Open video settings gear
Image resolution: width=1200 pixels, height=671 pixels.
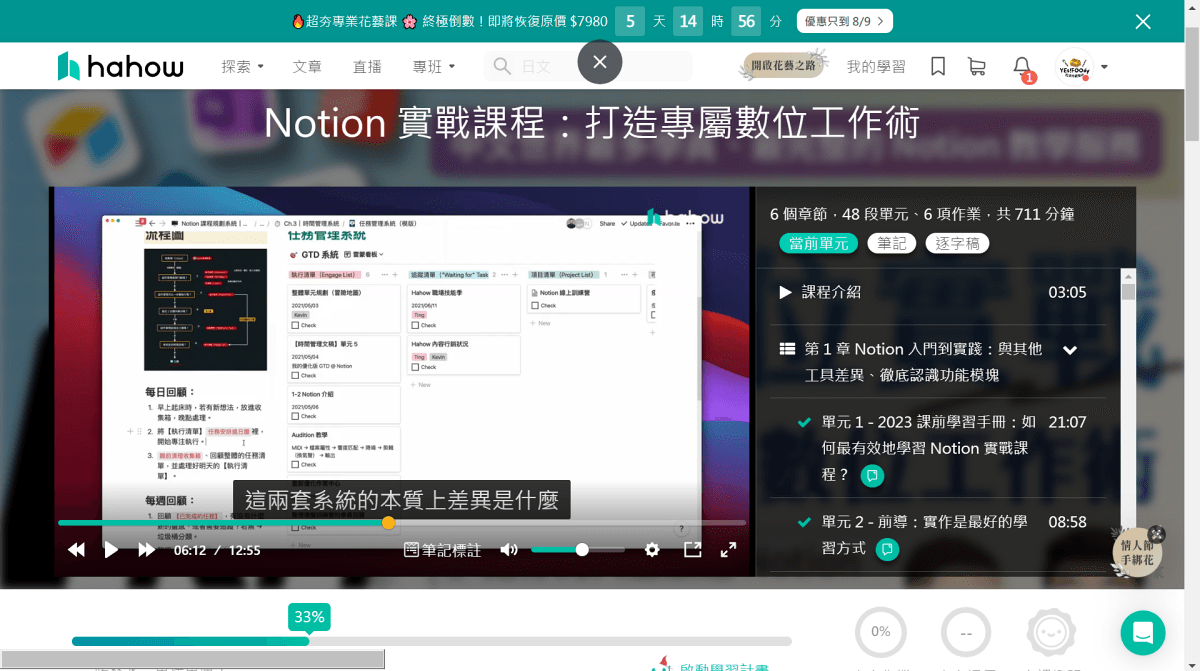(x=652, y=549)
